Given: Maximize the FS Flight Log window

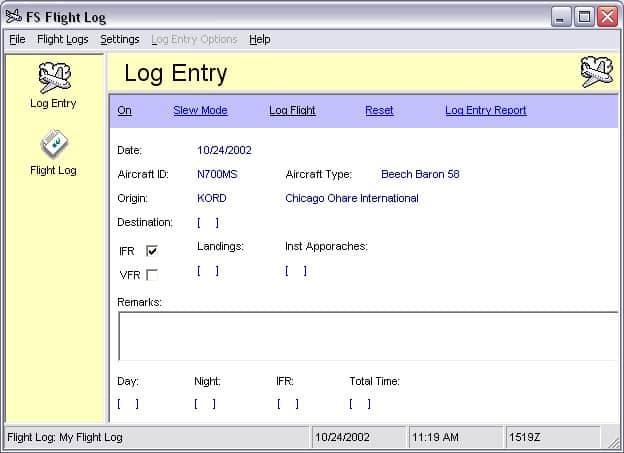Looking at the screenshot, I should pos(585,16).
